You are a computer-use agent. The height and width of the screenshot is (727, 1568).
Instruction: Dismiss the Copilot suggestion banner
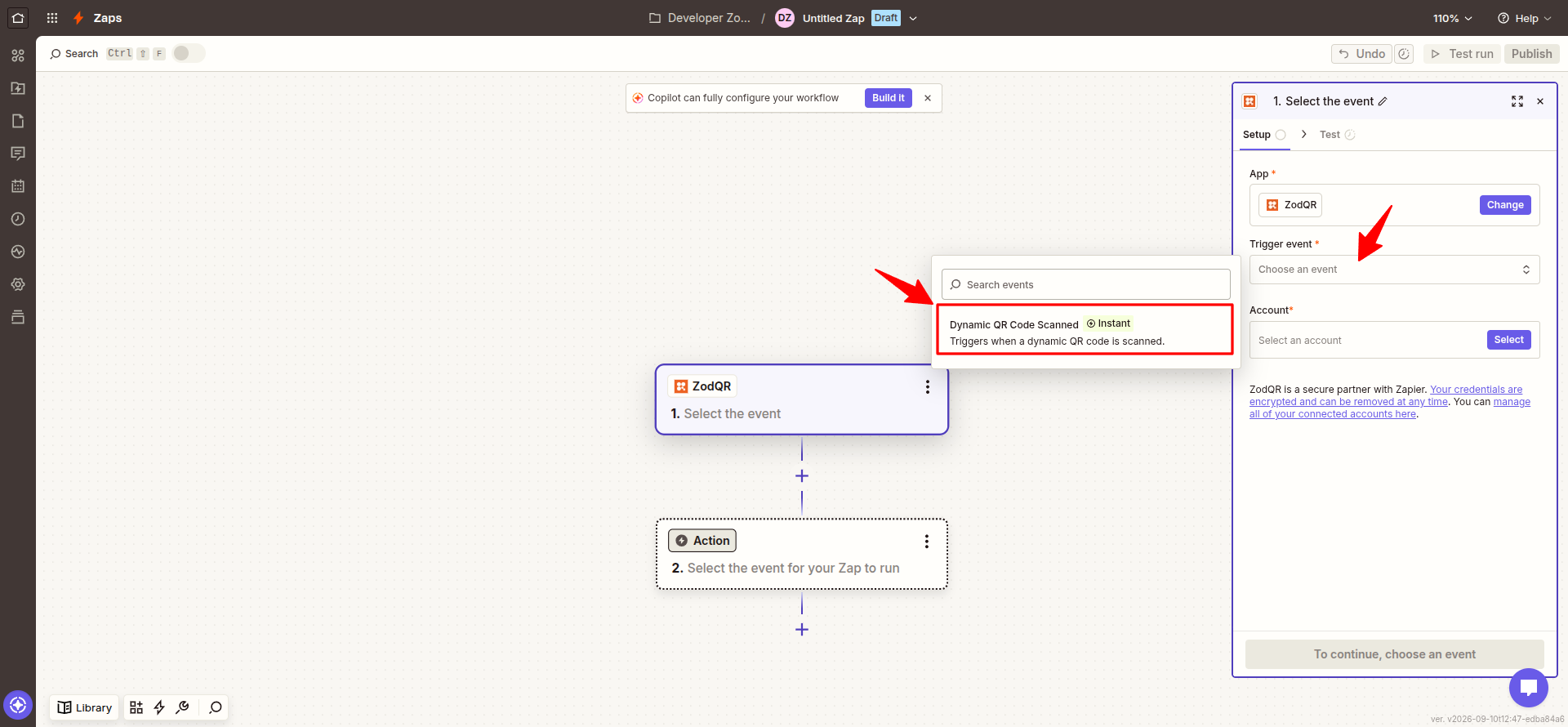pos(928,98)
